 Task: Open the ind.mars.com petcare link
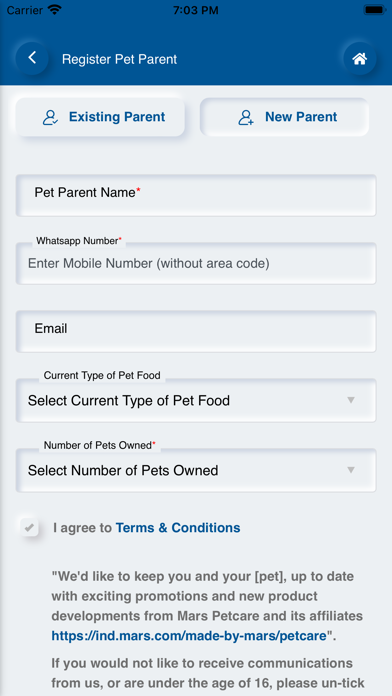(x=189, y=636)
